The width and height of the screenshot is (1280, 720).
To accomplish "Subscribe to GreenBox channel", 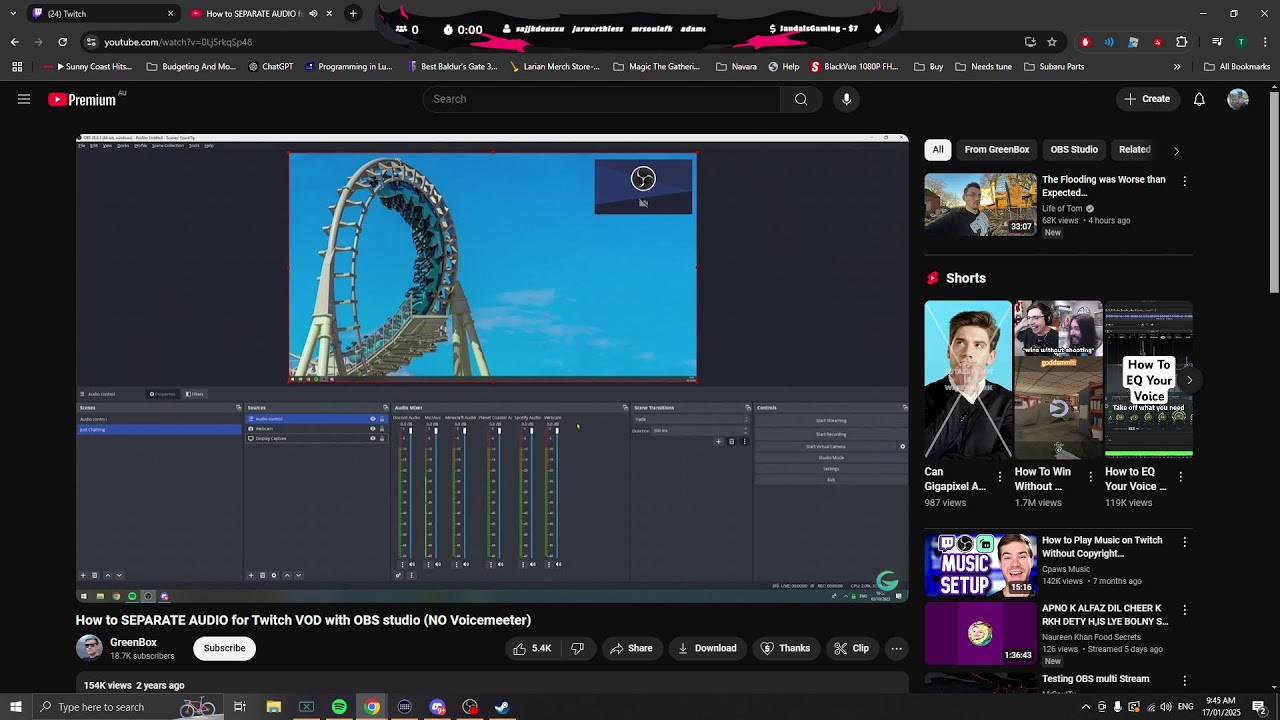I will tap(224, 648).
